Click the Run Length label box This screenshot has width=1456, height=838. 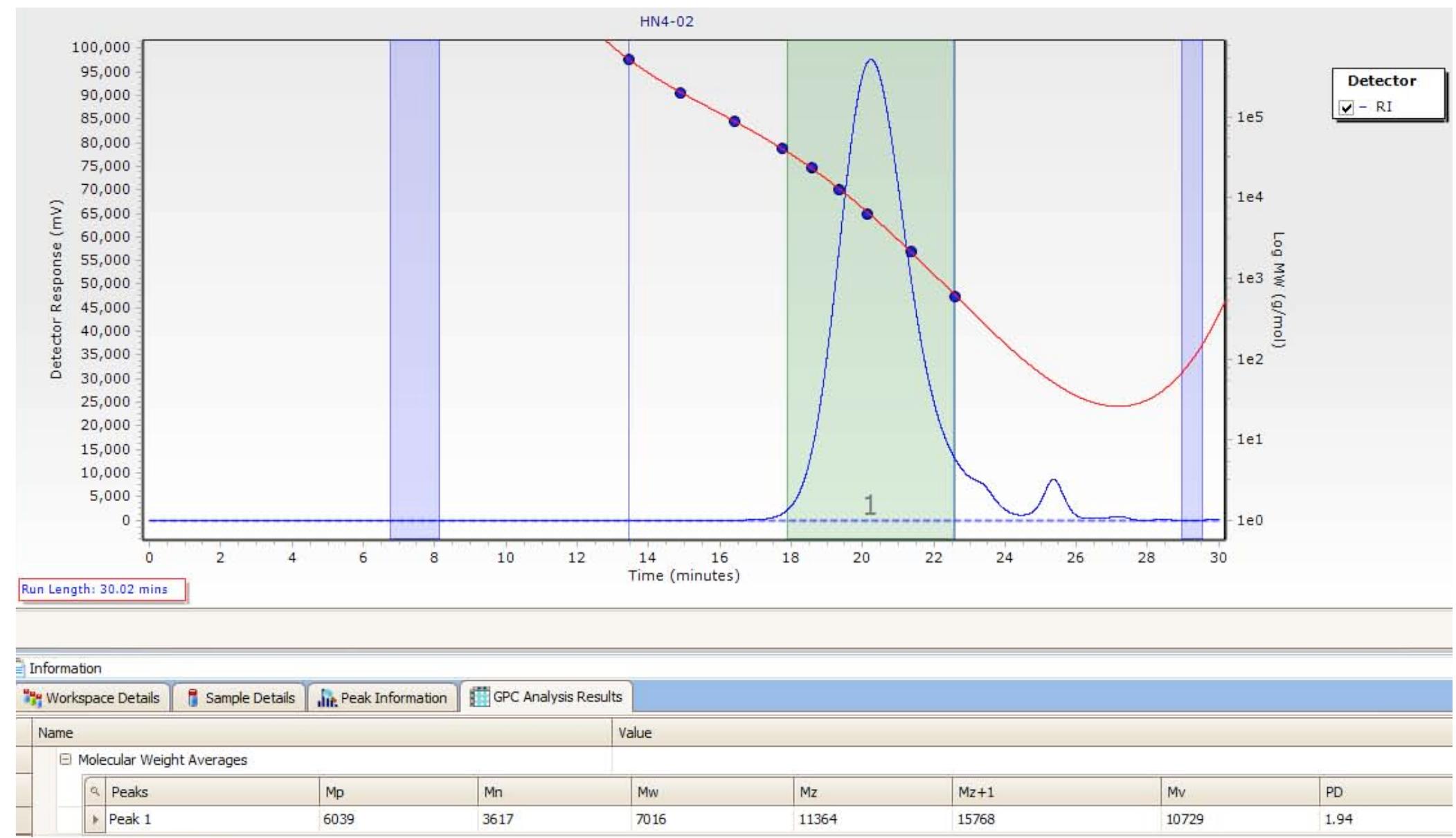click(102, 590)
